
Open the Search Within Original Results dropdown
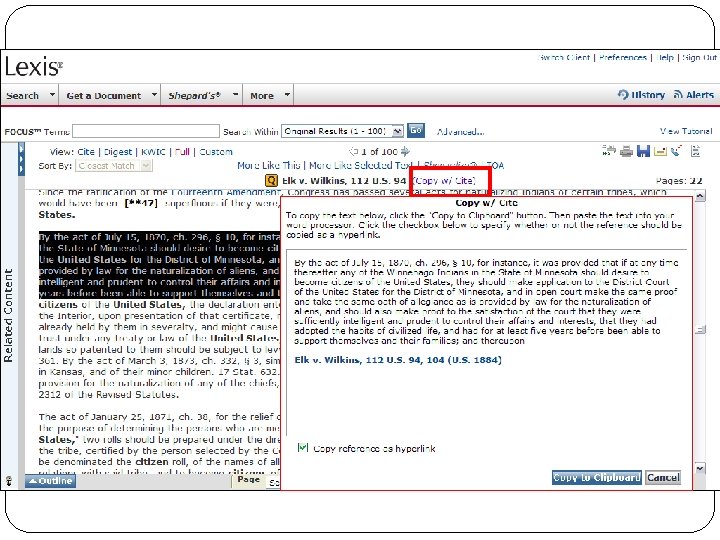[x=343, y=131]
